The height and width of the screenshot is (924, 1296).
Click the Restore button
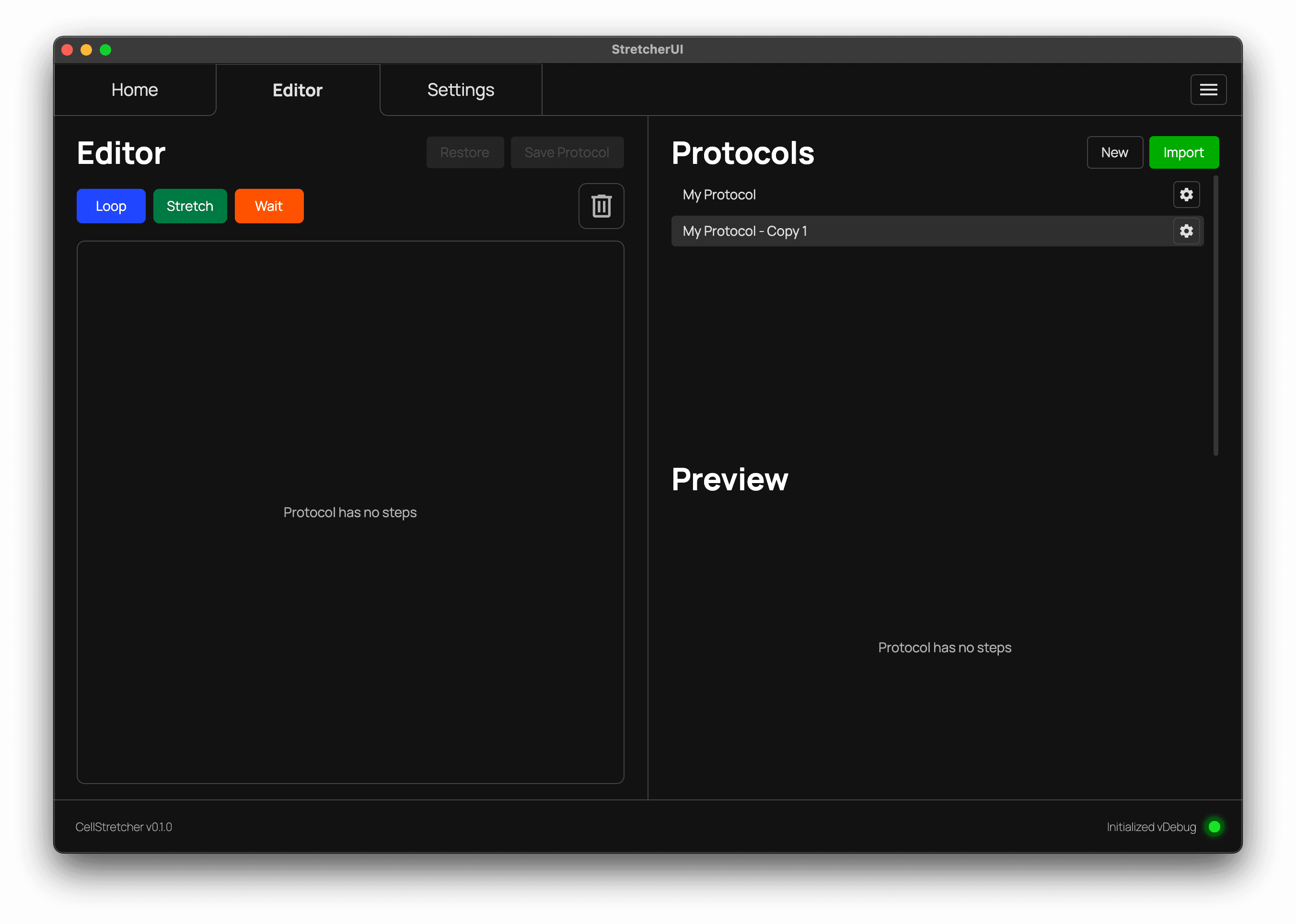click(x=465, y=152)
